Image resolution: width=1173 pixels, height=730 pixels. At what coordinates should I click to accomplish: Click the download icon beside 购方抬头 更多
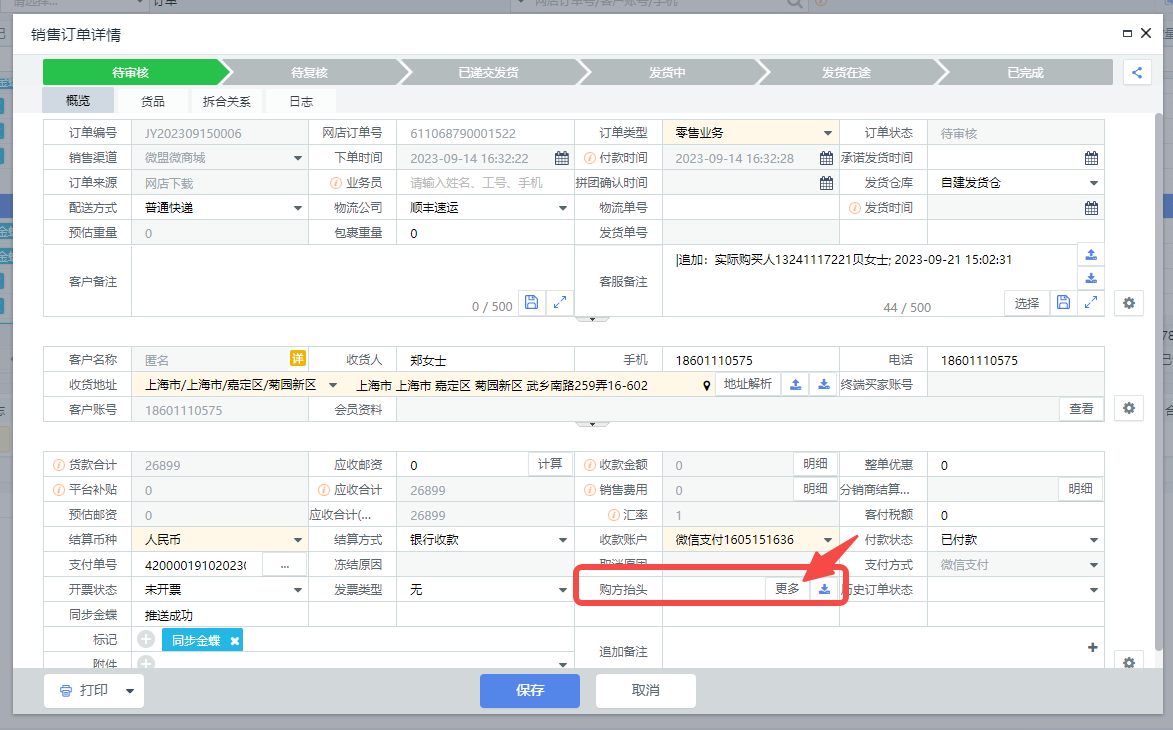click(x=824, y=589)
